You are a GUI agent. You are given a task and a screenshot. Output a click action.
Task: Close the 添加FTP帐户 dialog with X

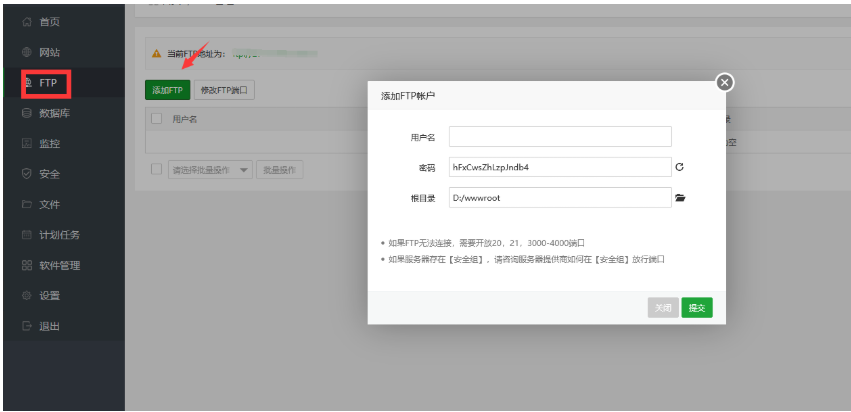pyautogui.click(x=725, y=83)
